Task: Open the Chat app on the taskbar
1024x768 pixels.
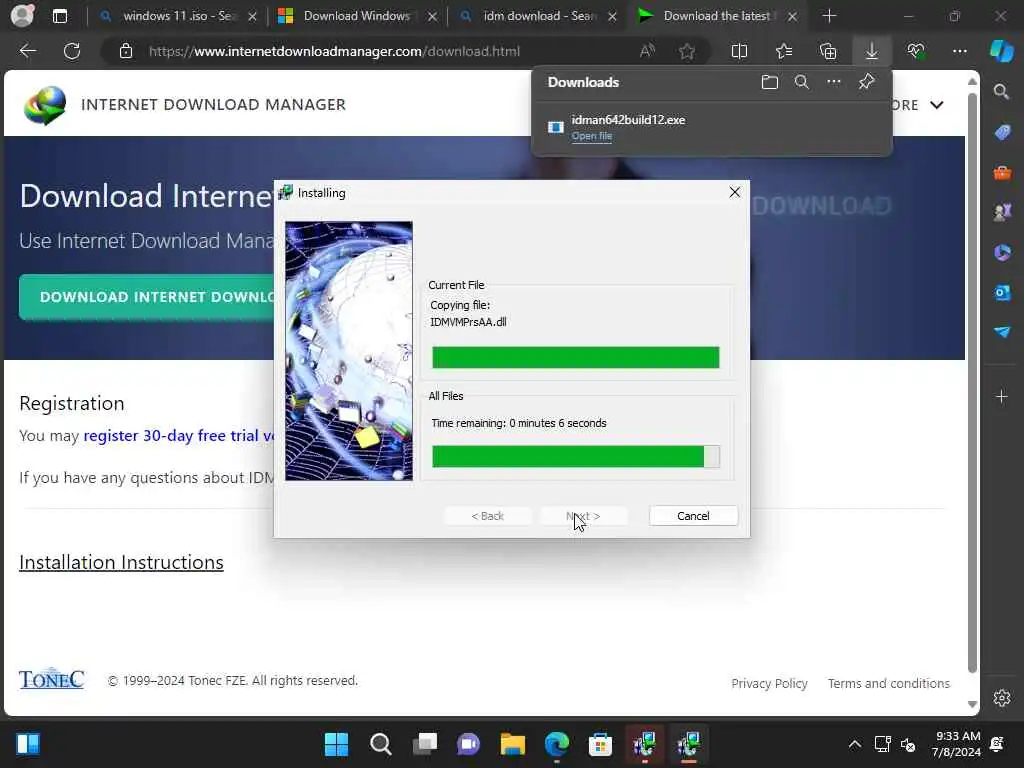Action: click(468, 744)
